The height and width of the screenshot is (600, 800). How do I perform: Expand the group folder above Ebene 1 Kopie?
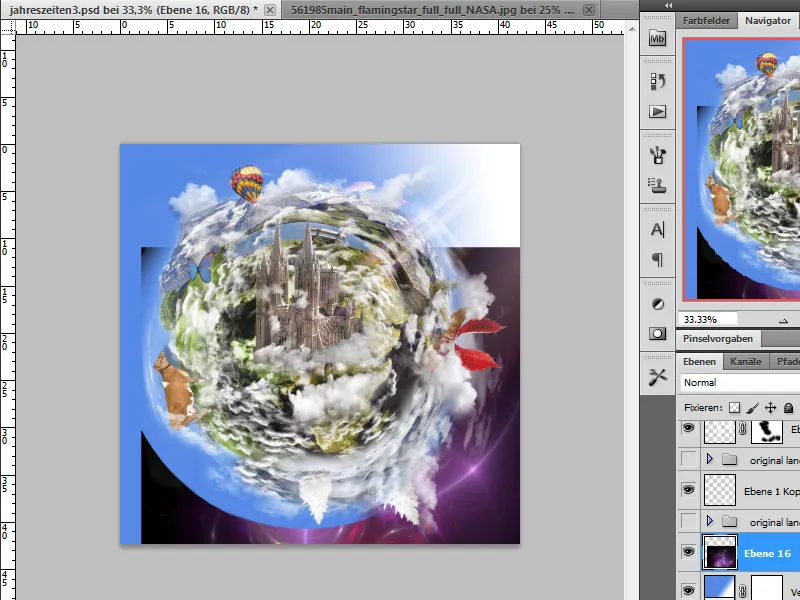710,459
